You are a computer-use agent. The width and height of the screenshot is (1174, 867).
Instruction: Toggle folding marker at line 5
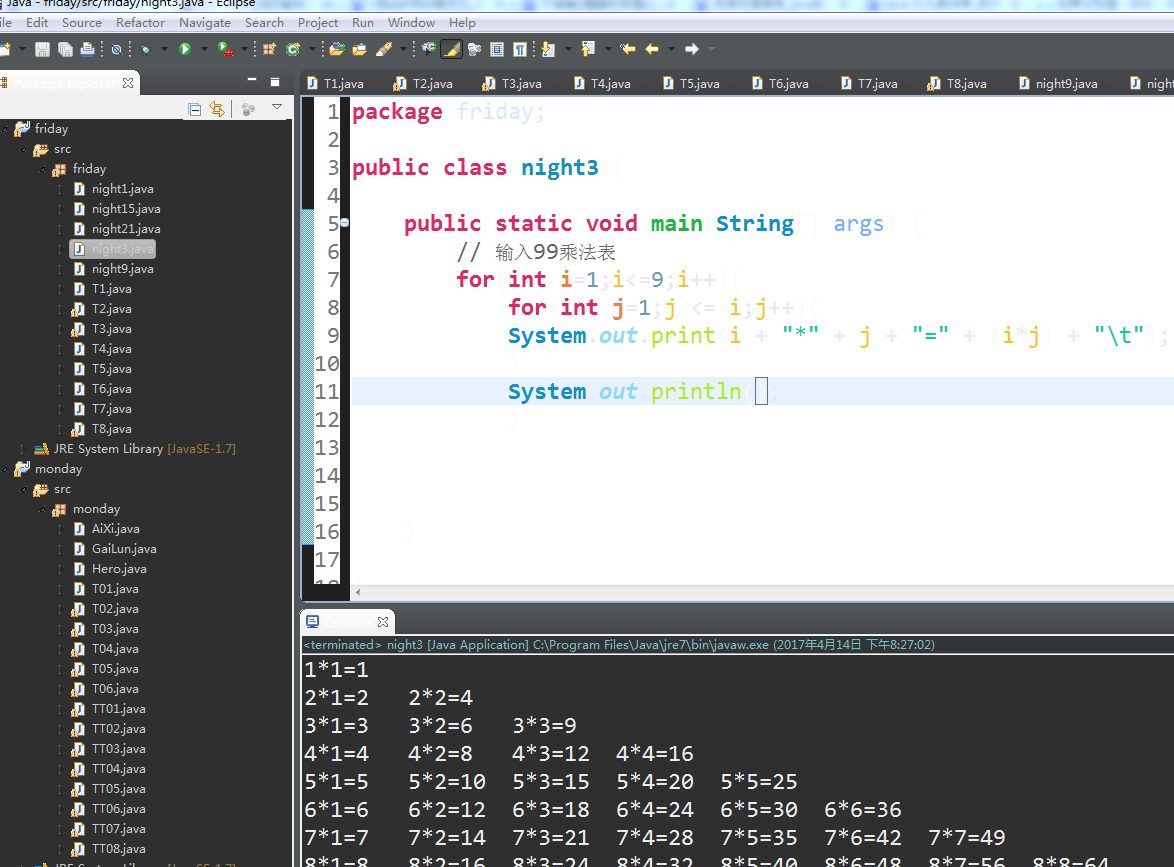click(344, 222)
